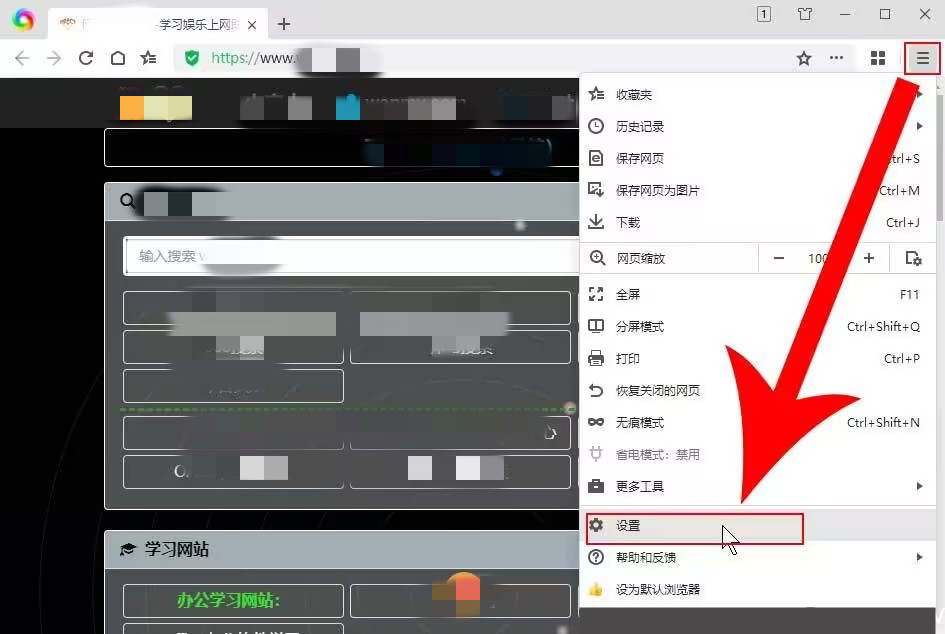Viewport: 945px width, 634px height.
Task: Open new tab with plus button
Action: pyautogui.click(x=284, y=24)
